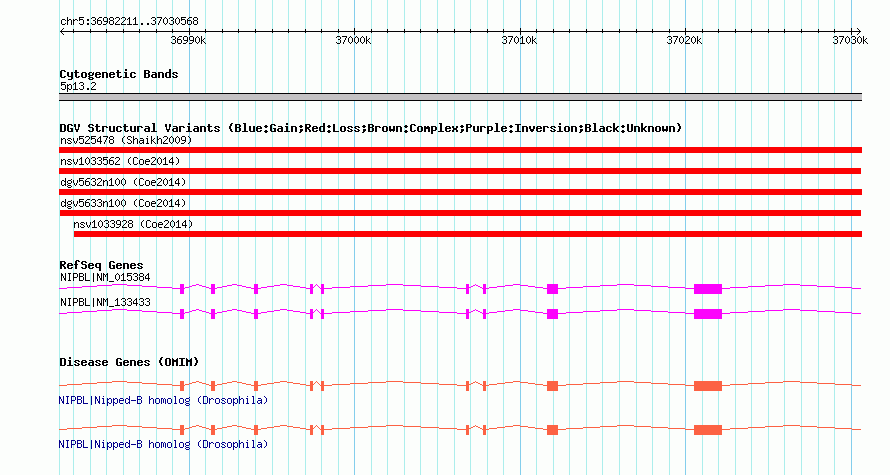Open the upper NIPBL|Nipped-B homolog (Drosophila) link
890x475 pixels.
point(163,401)
